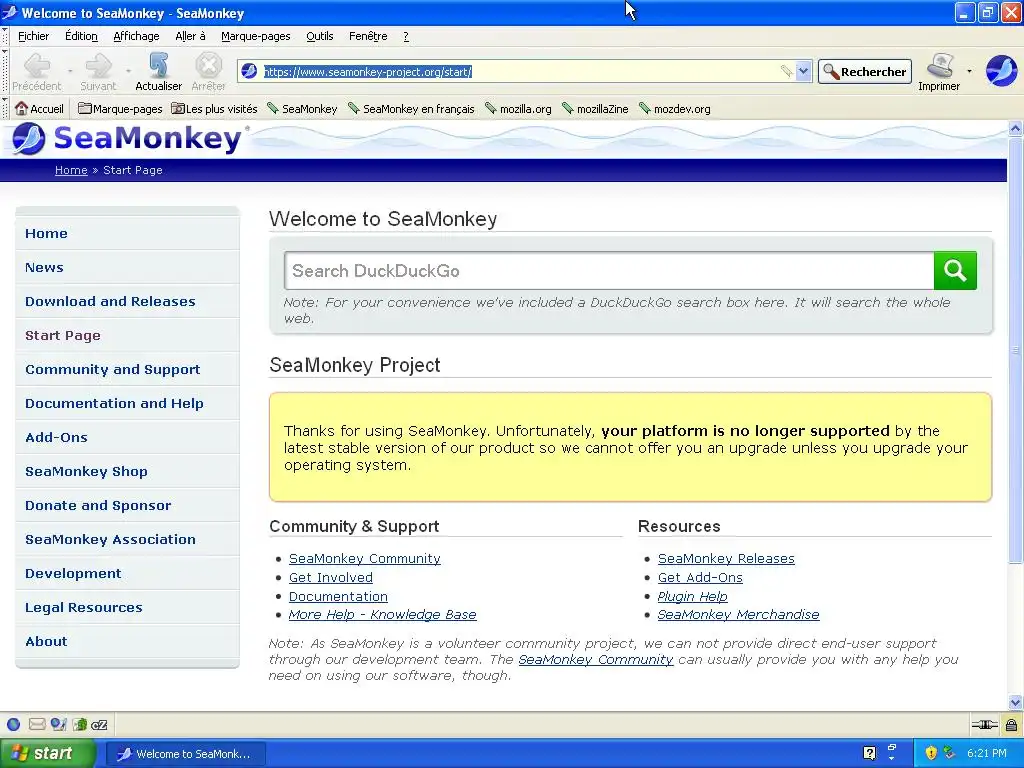Open Navigator from the status bar globe icon
The height and width of the screenshot is (768, 1024).
[x=14, y=724]
